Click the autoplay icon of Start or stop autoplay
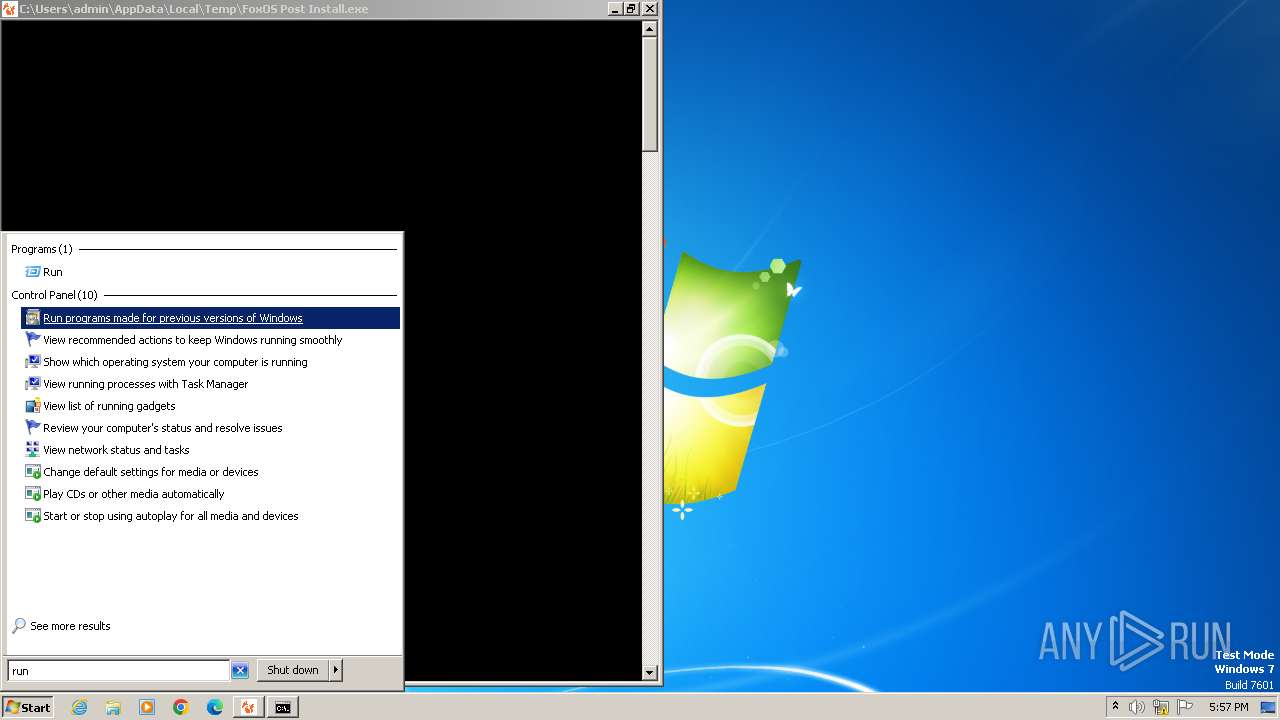The image size is (1280, 720). (x=33, y=516)
